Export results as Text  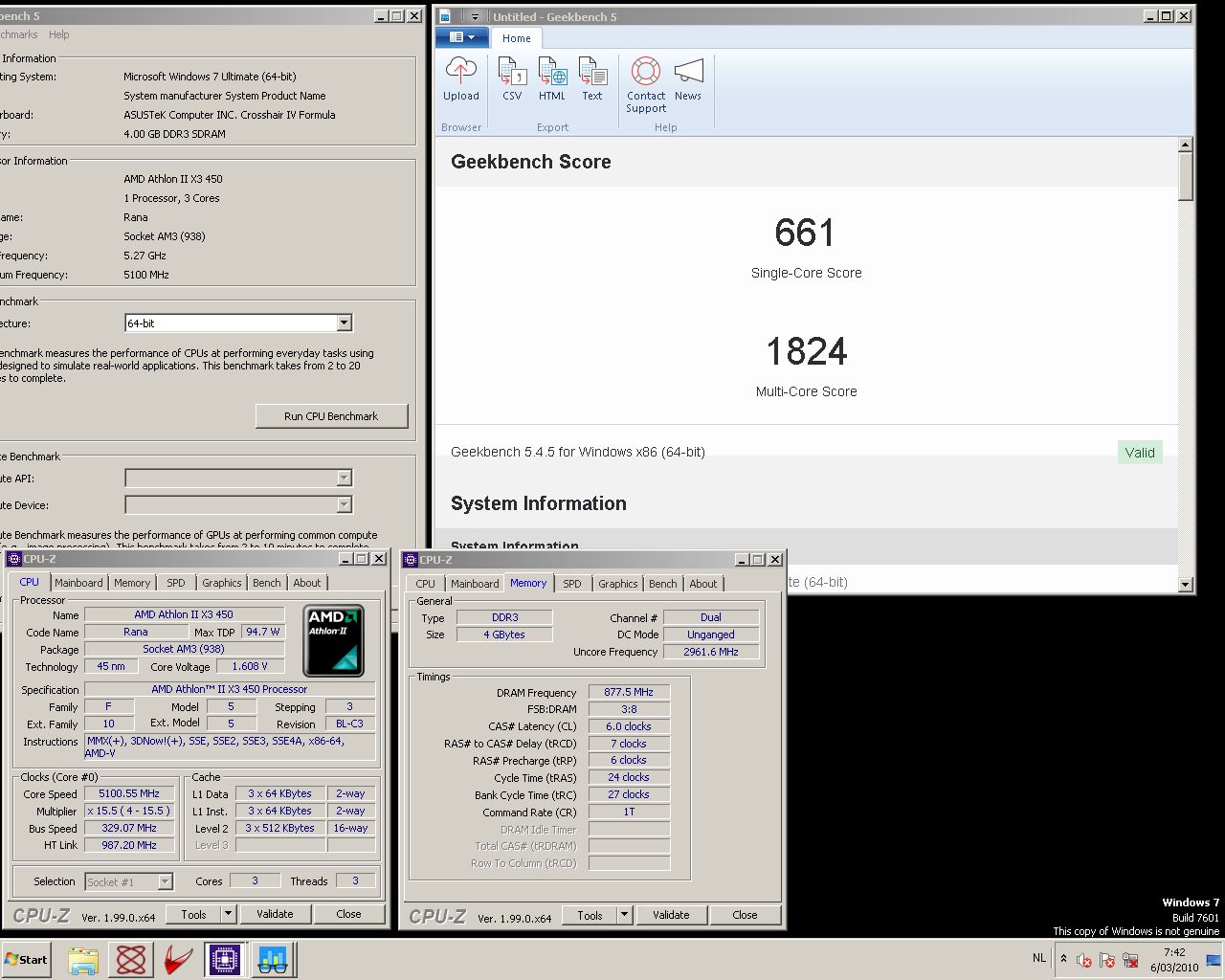tap(592, 78)
